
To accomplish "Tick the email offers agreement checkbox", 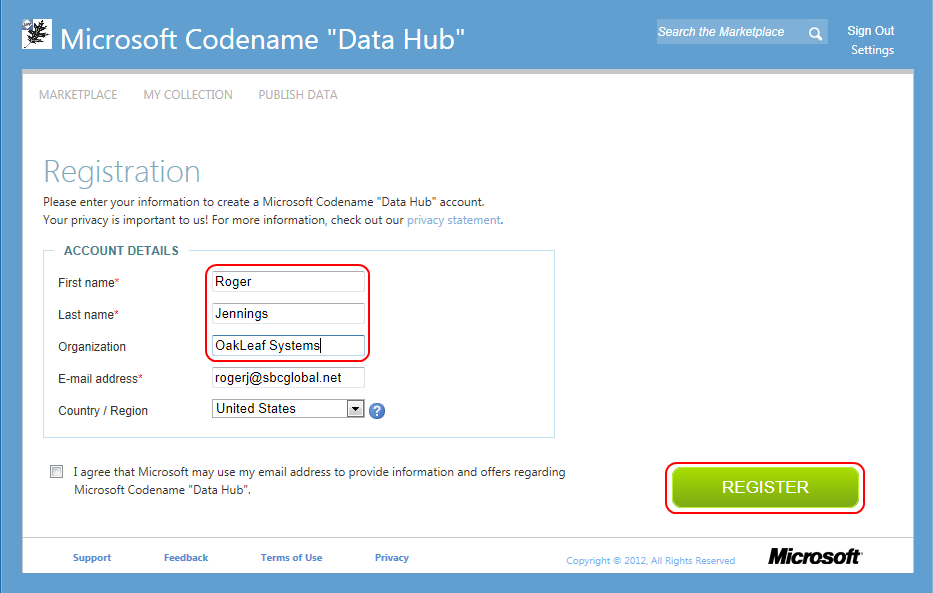I will pyautogui.click(x=57, y=472).
